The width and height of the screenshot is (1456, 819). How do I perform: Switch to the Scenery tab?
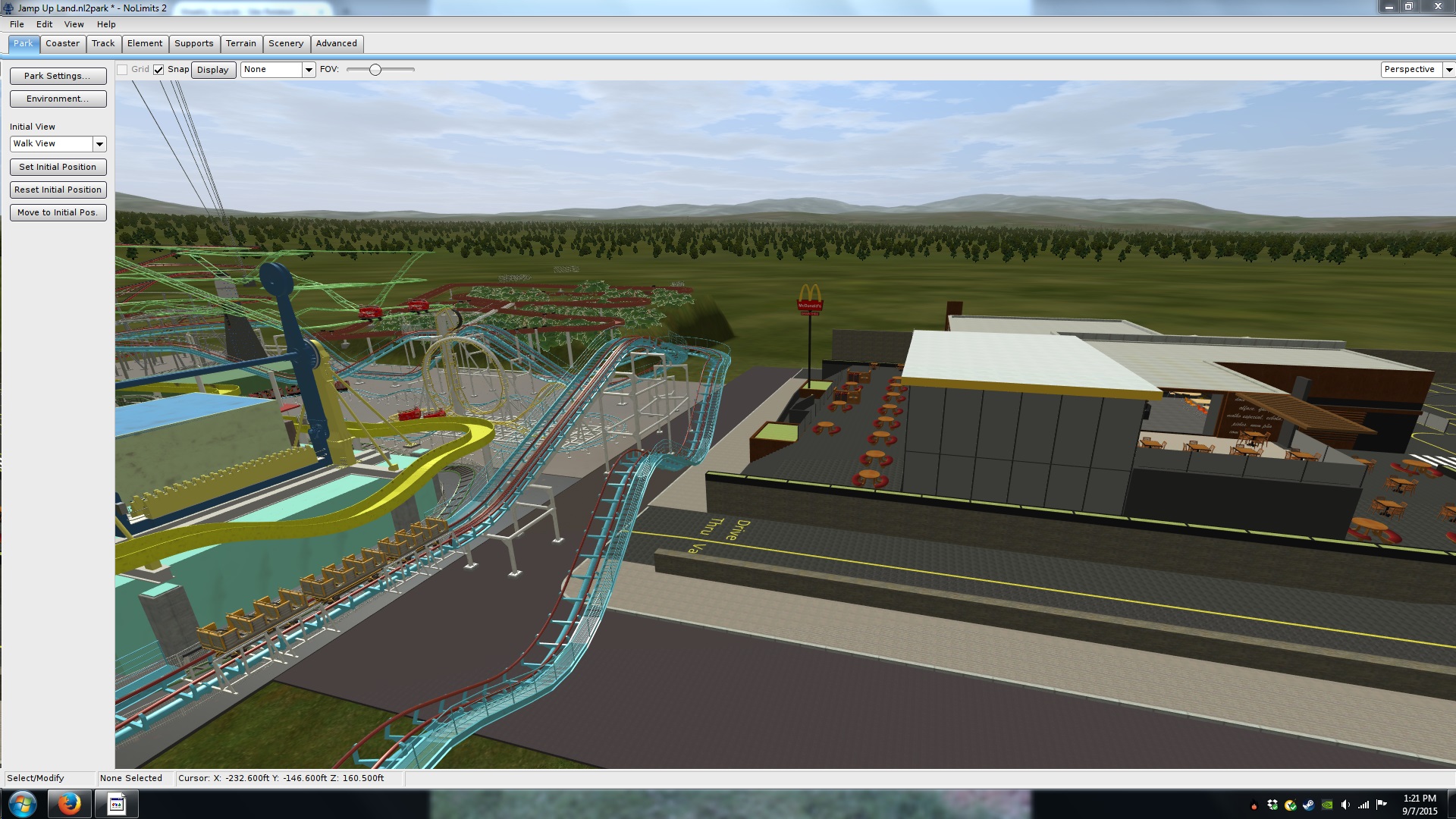pos(285,43)
